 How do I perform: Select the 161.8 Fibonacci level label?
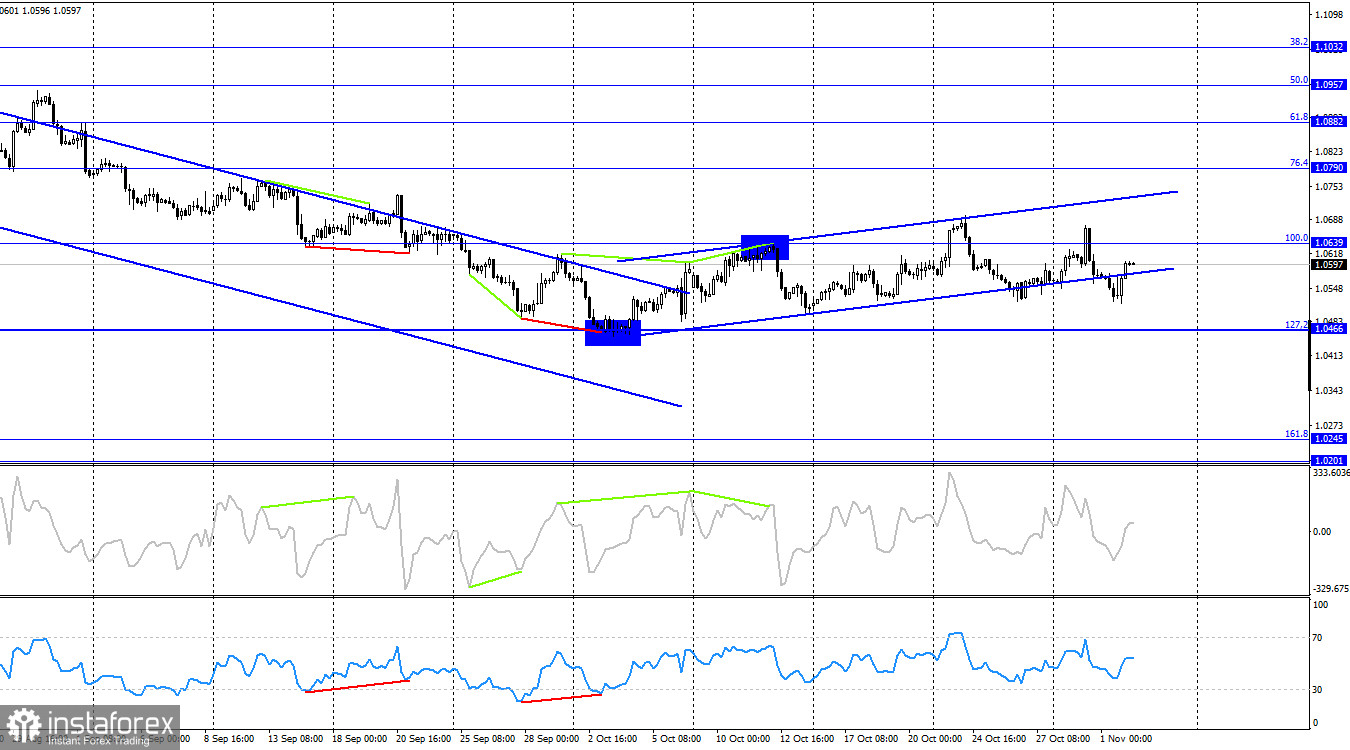pyautogui.click(x=1296, y=434)
